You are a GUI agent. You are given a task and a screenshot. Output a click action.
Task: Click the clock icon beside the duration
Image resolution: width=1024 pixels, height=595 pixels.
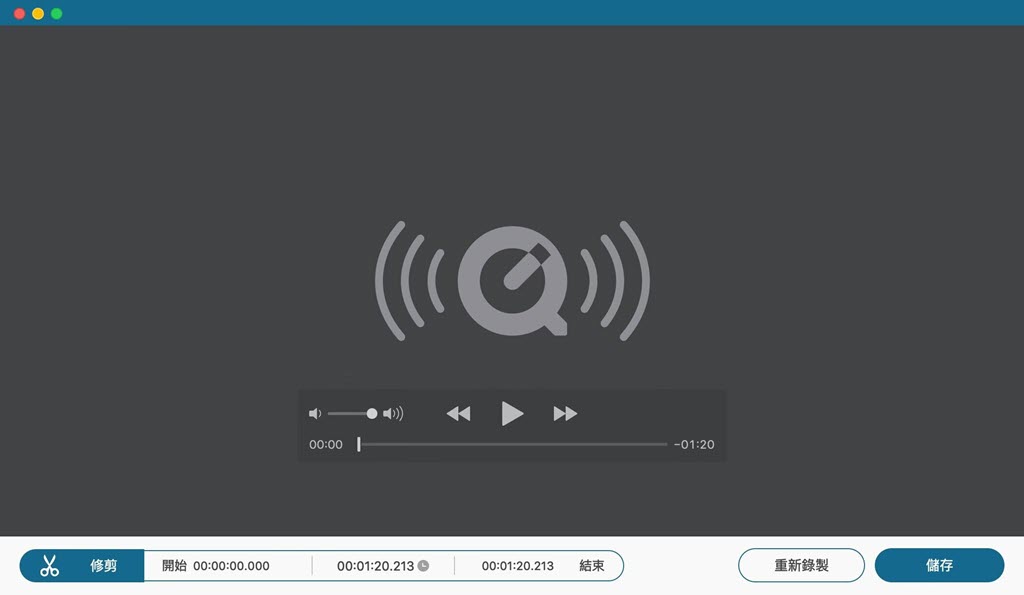[x=423, y=566]
